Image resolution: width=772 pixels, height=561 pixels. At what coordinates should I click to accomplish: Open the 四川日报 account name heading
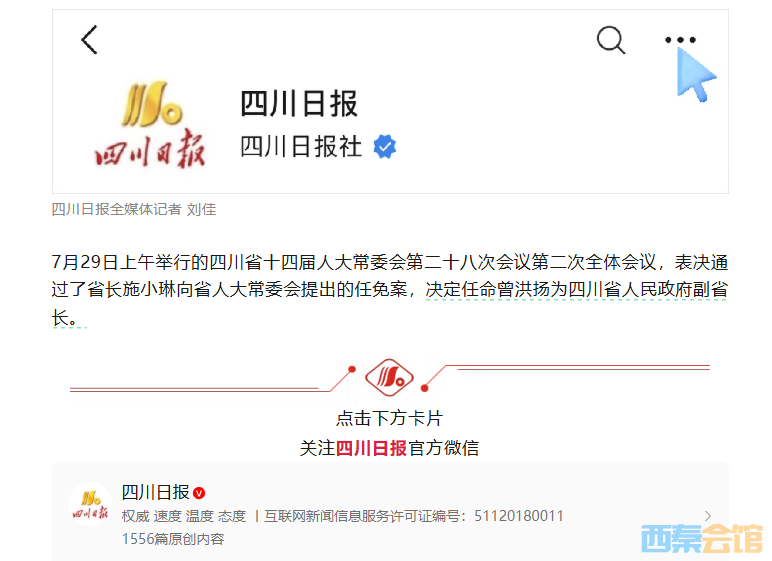click(299, 103)
